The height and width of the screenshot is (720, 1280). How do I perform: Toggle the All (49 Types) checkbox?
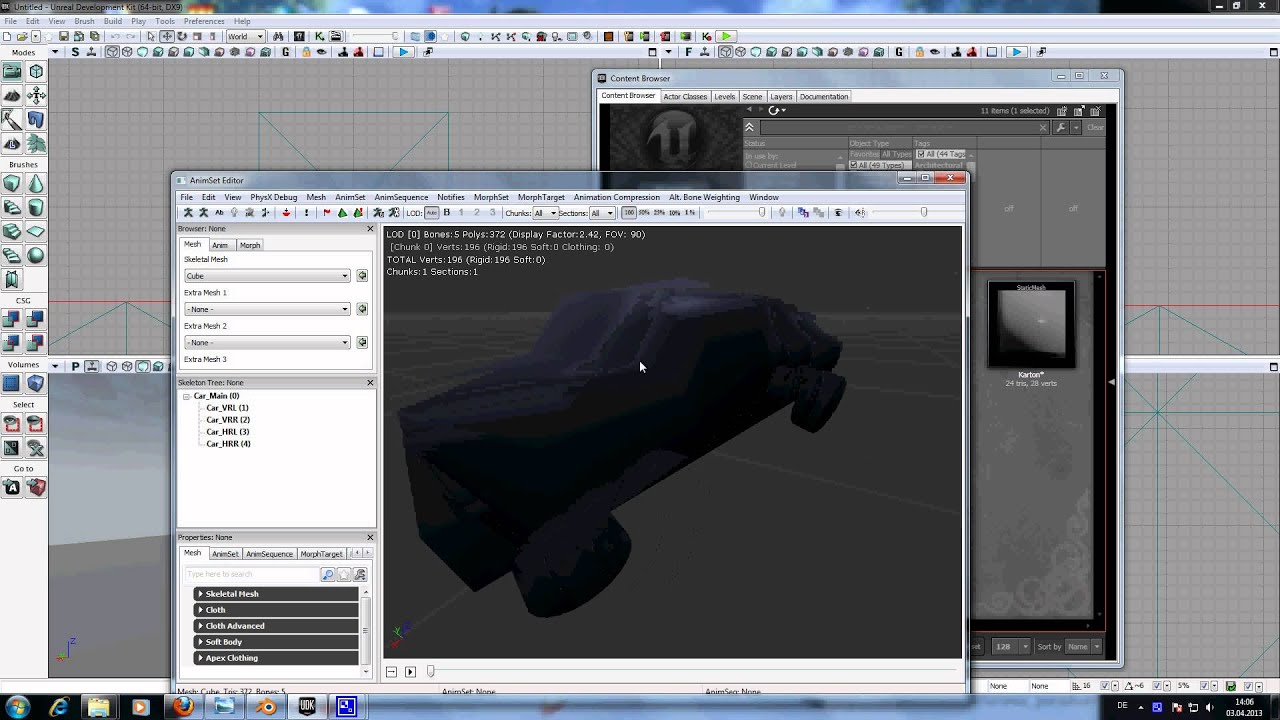pyautogui.click(x=853, y=165)
